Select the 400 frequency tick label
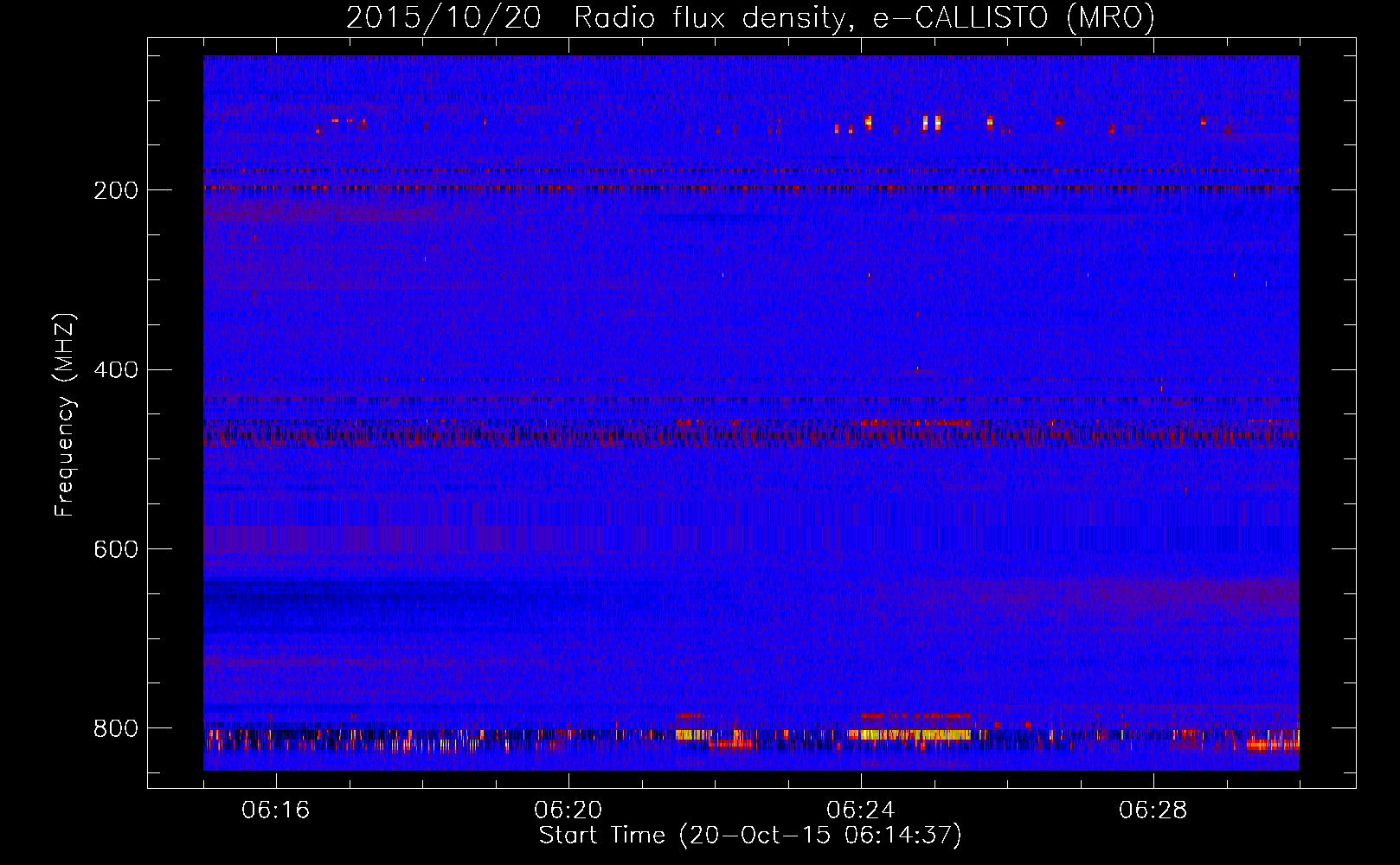Viewport: 1400px width, 865px height. (115, 370)
